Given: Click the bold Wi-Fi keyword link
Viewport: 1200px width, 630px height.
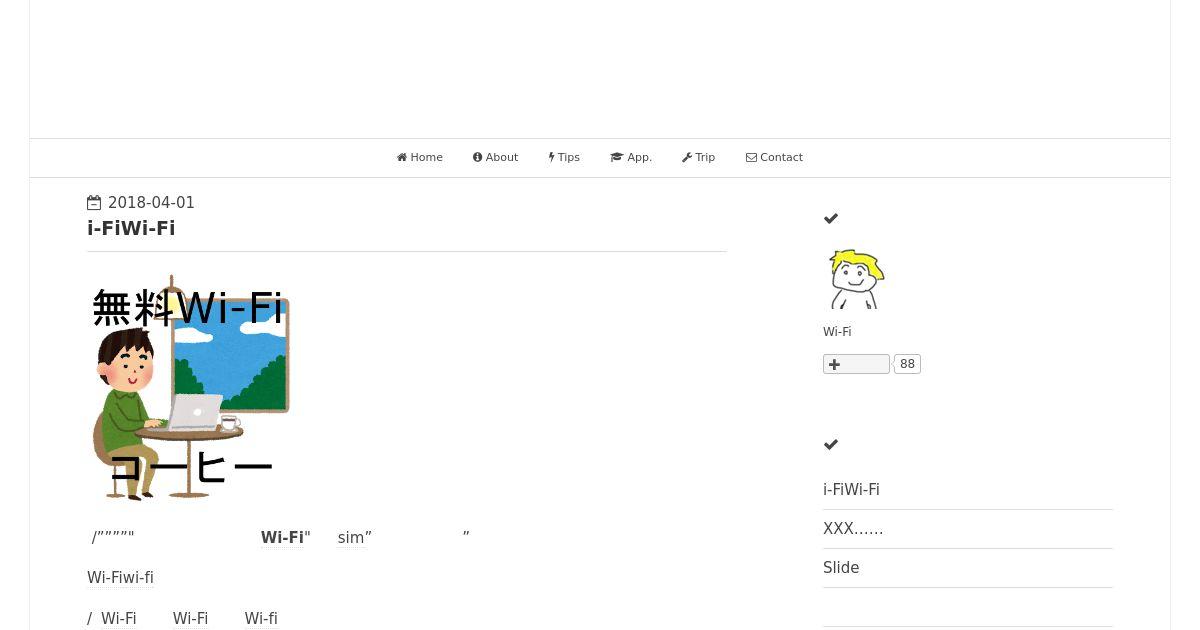Looking at the screenshot, I should coord(282,538).
